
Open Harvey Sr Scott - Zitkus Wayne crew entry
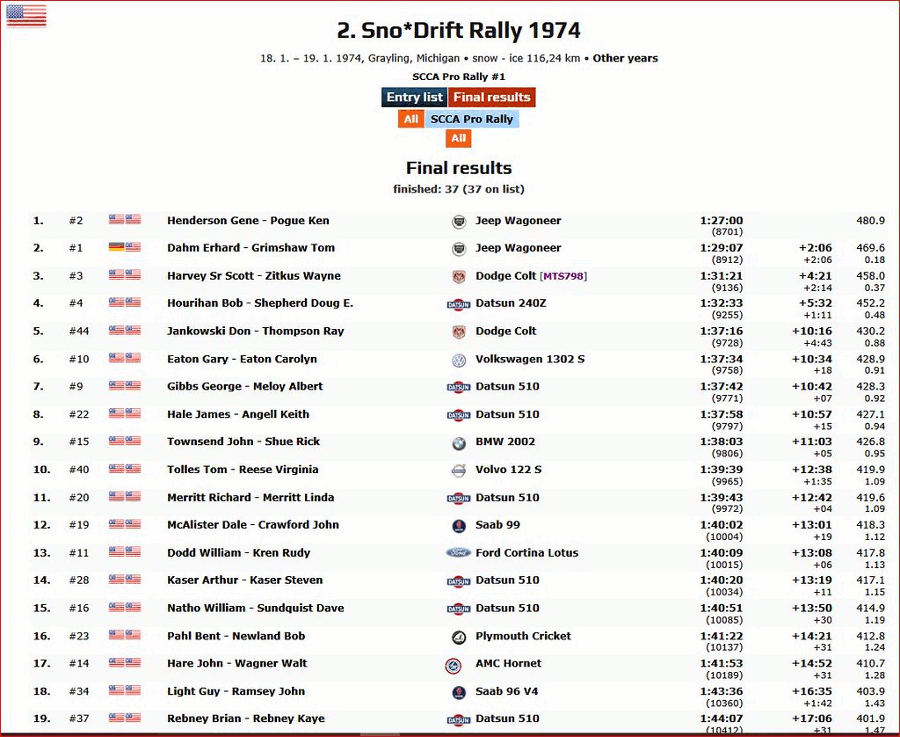254,276
